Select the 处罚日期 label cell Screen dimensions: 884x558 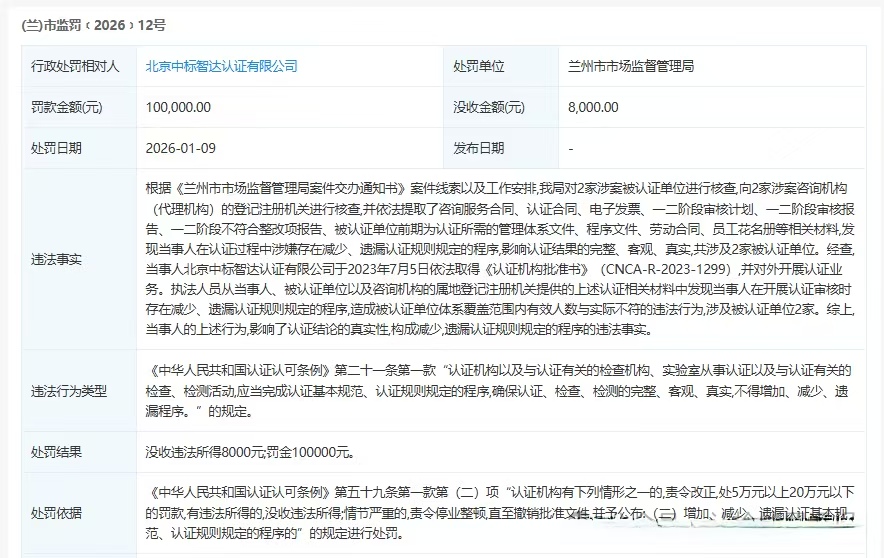pyautogui.click(x=79, y=148)
